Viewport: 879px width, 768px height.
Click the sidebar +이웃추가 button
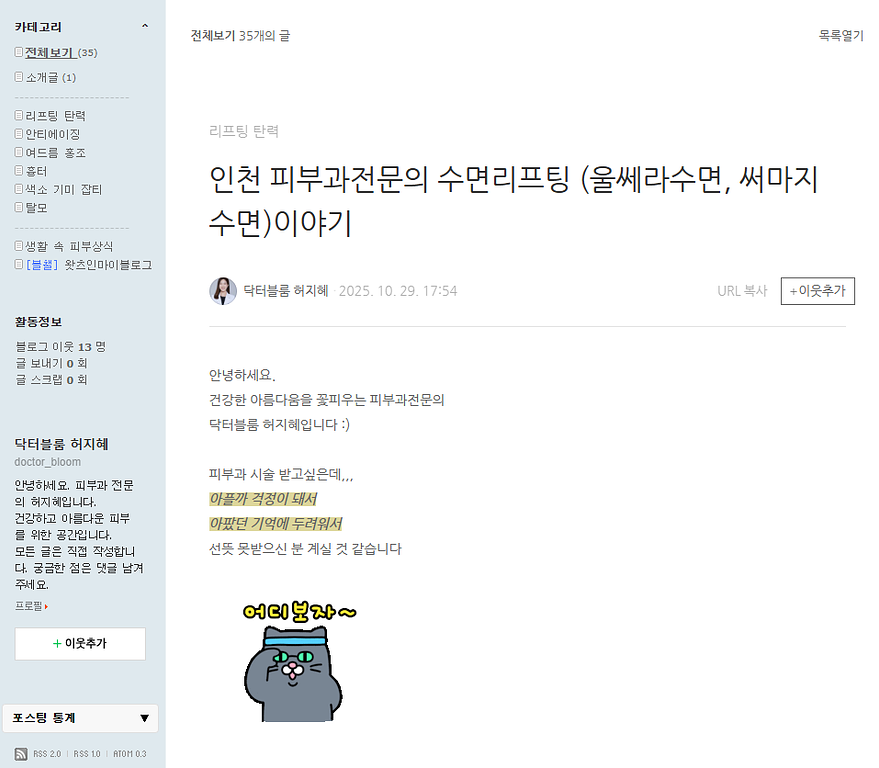tap(80, 644)
